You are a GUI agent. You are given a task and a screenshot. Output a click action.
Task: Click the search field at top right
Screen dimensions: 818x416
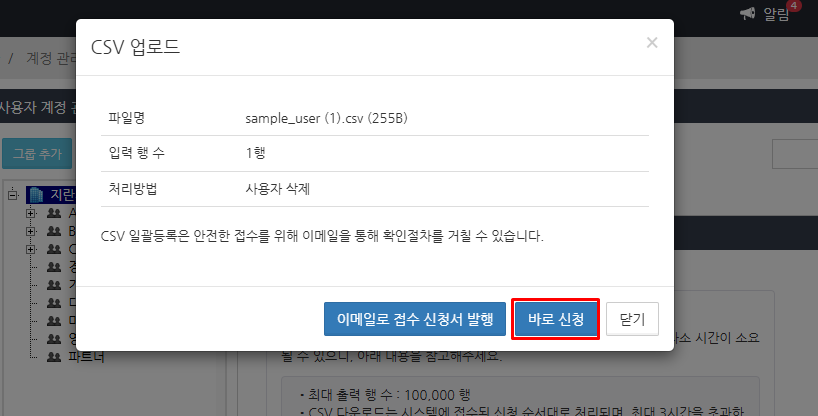pyautogui.click(x=795, y=154)
